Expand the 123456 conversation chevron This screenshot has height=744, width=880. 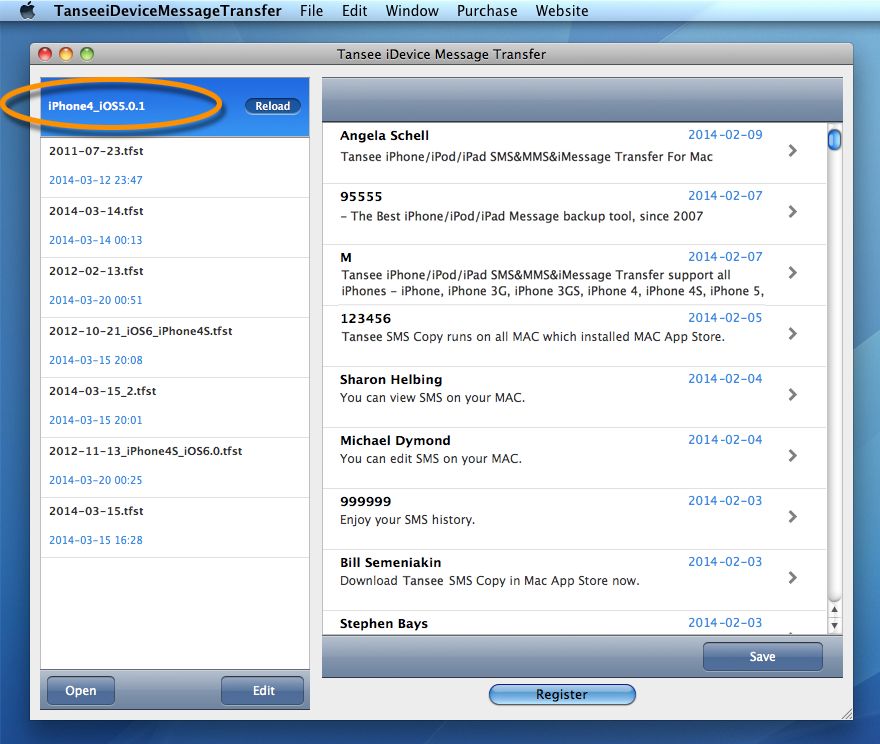tap(792, 334)
